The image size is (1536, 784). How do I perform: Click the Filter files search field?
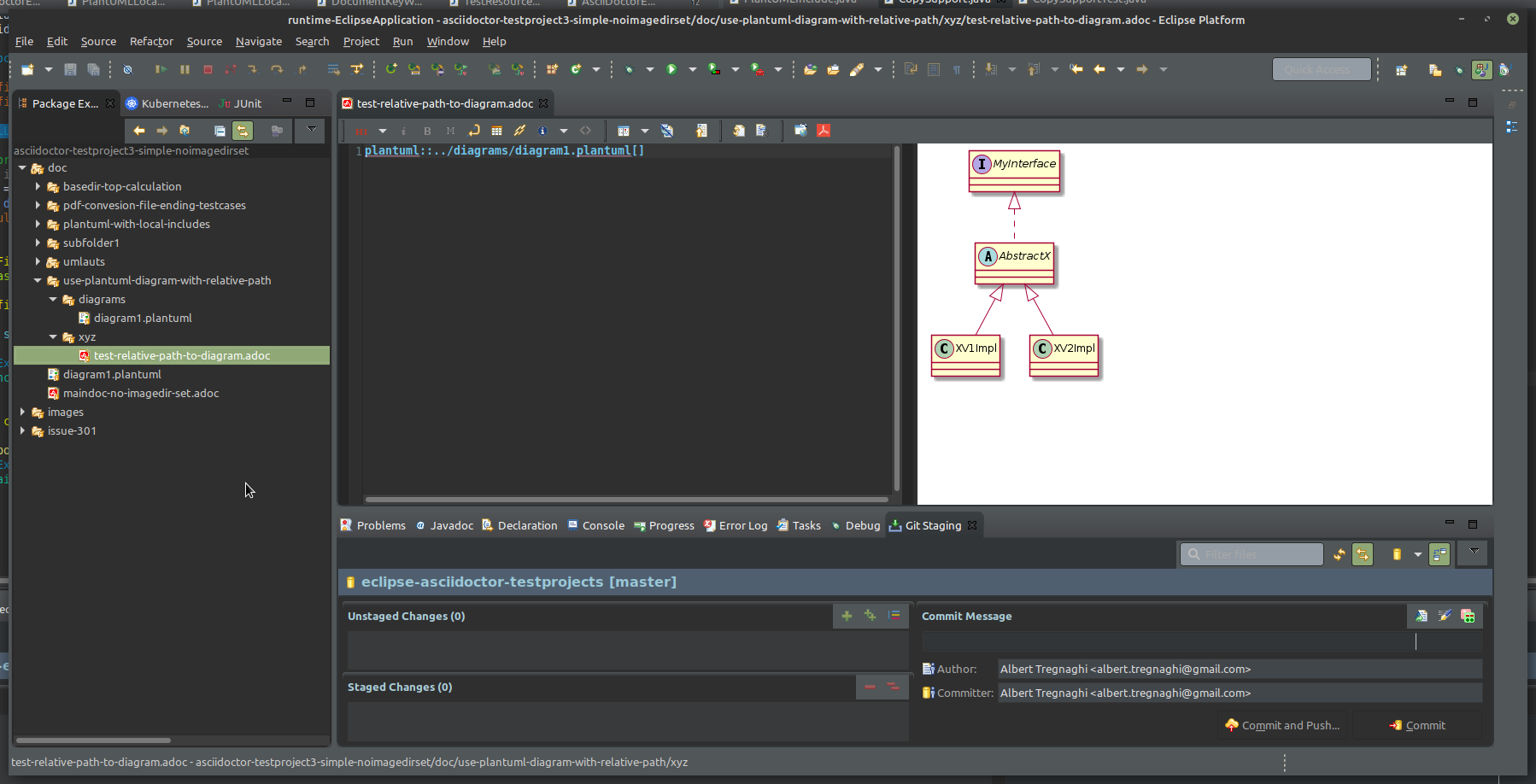pyautogui.click(x=1252, y=554)
